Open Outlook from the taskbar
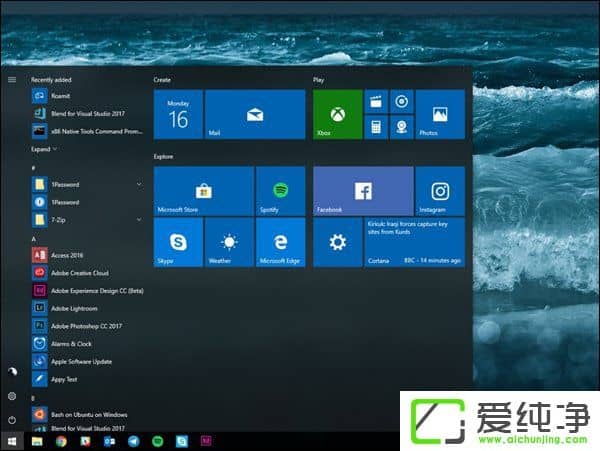600x451 pixels. (109, 441)
